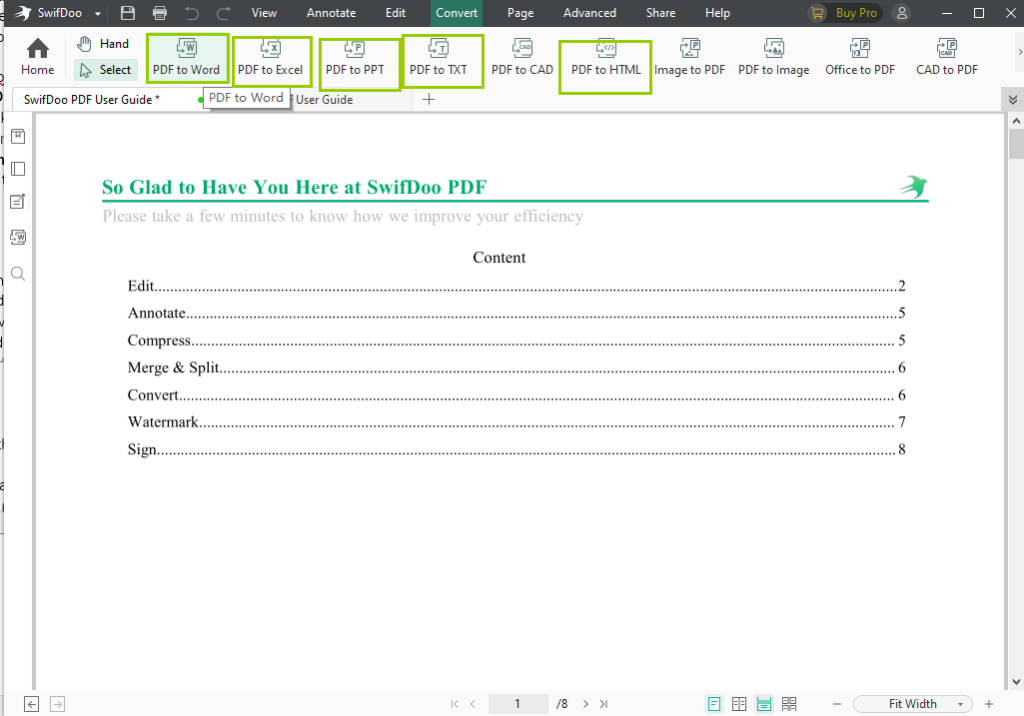Jump to Sign section in contents
1024x716 pixels.
pyautogui.click(x=516, y=449)
